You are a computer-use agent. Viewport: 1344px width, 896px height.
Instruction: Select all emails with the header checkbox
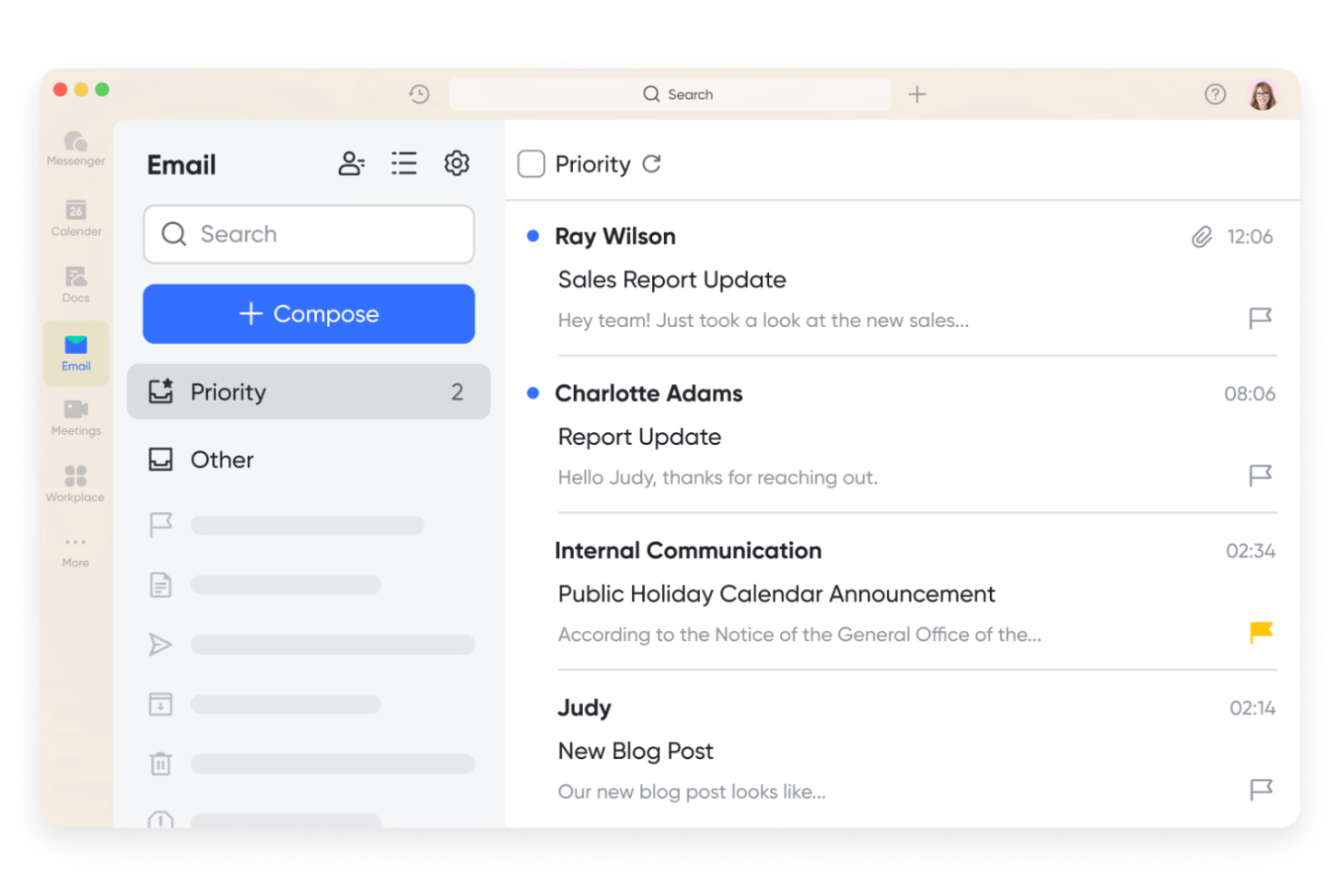pyautogui.click(x=531, y=163)
